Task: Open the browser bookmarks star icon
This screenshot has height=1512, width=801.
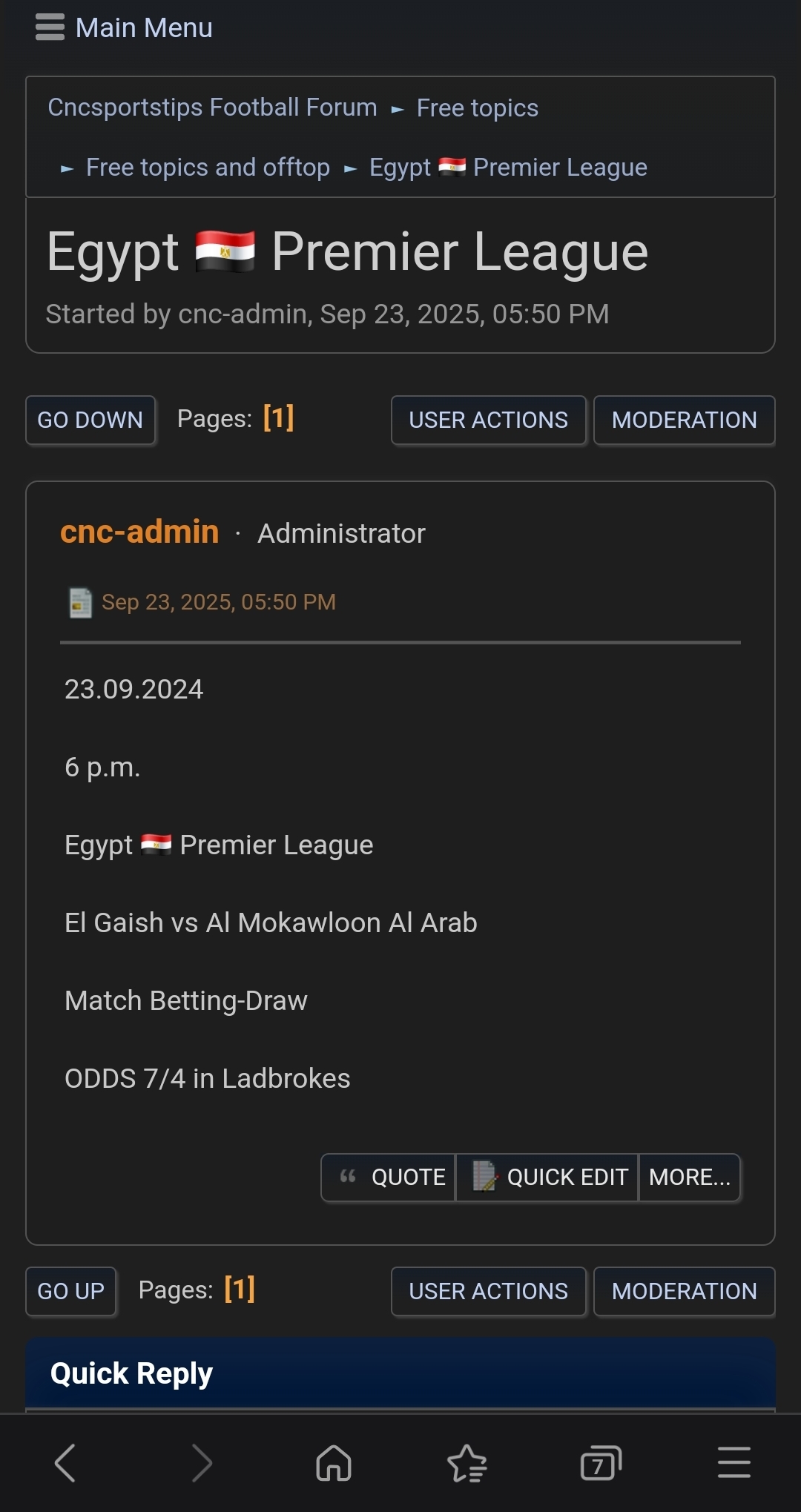Action: point(467,1463)
